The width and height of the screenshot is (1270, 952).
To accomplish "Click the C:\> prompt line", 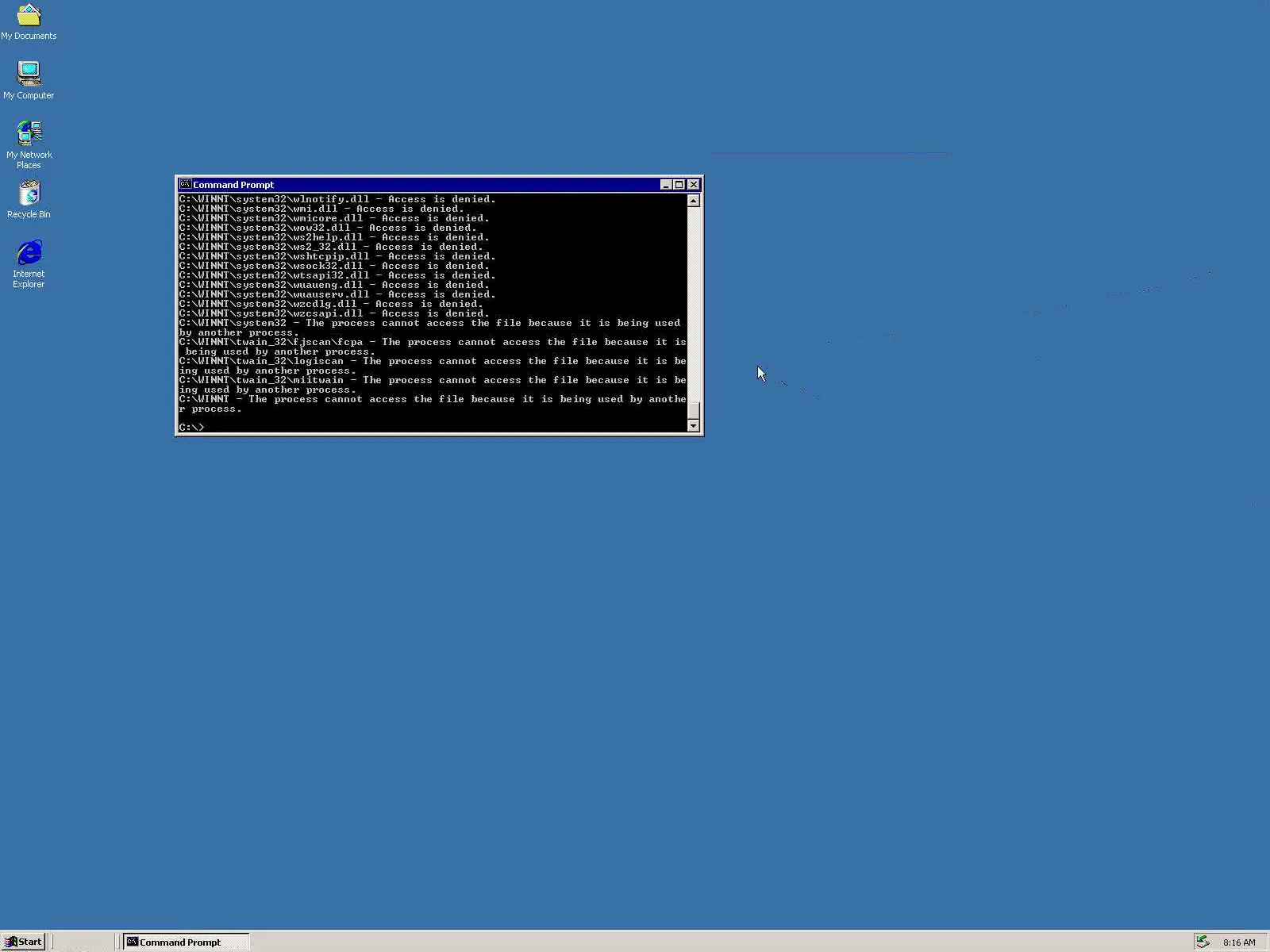I will (191, 427).
